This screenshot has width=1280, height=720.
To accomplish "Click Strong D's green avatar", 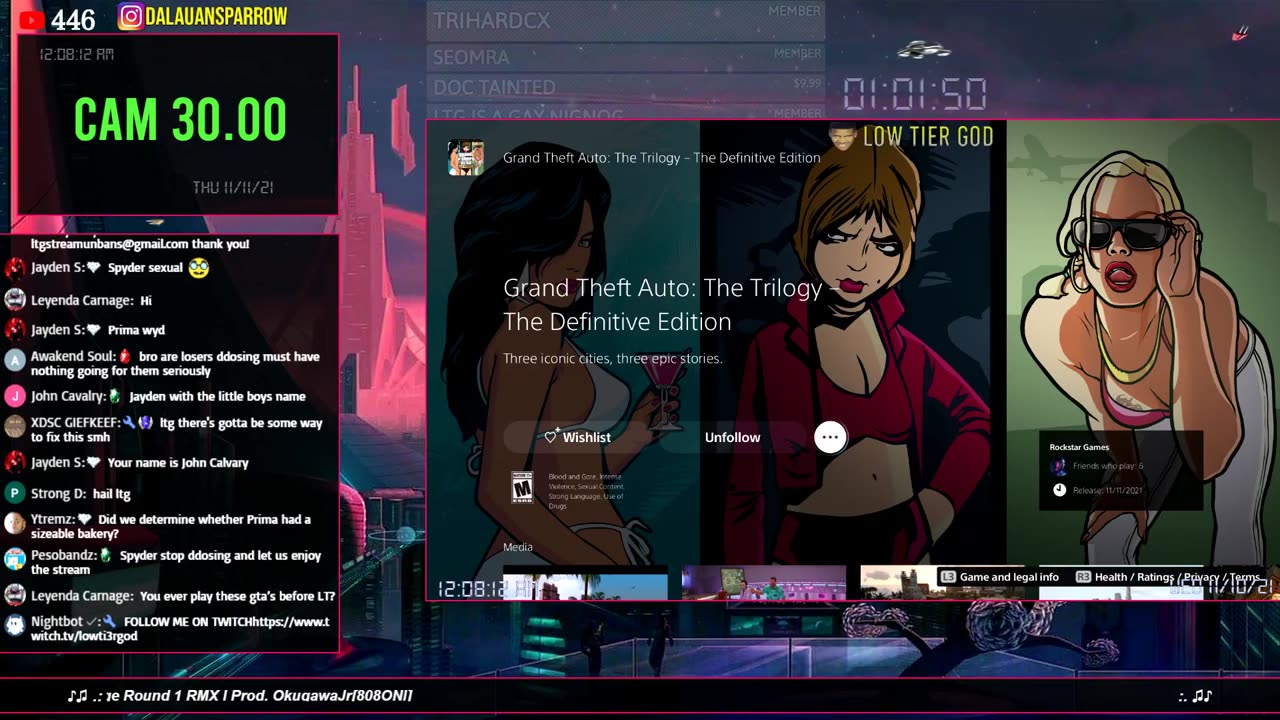I will (14, 493).
